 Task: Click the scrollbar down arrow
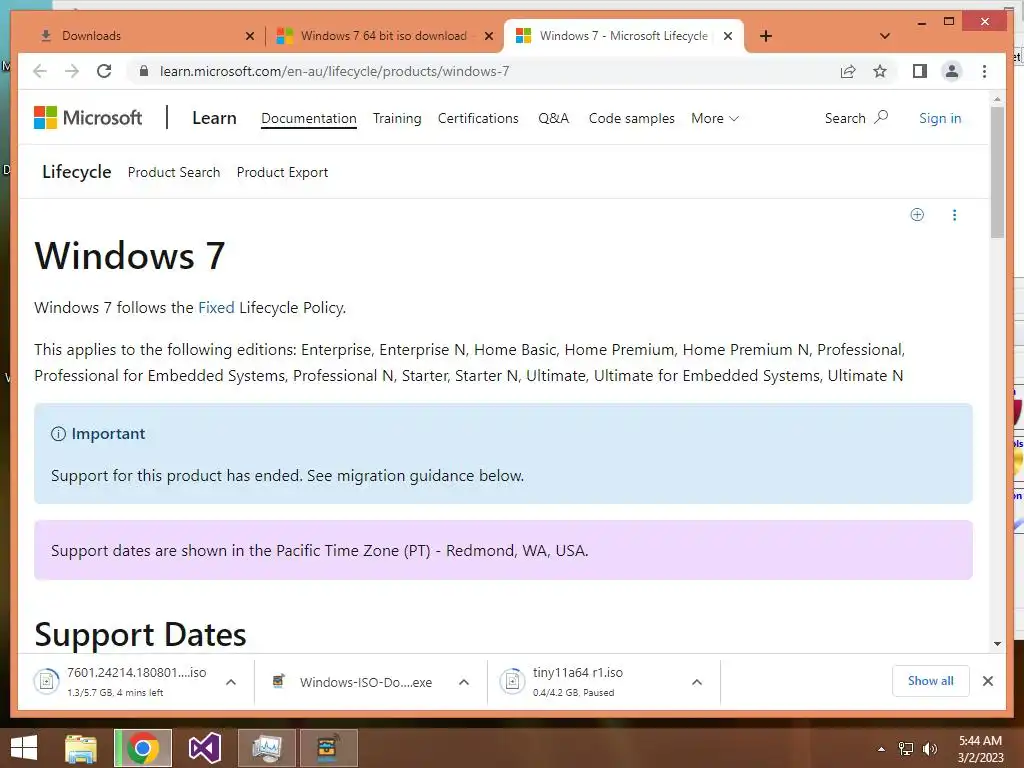point(997,644)
